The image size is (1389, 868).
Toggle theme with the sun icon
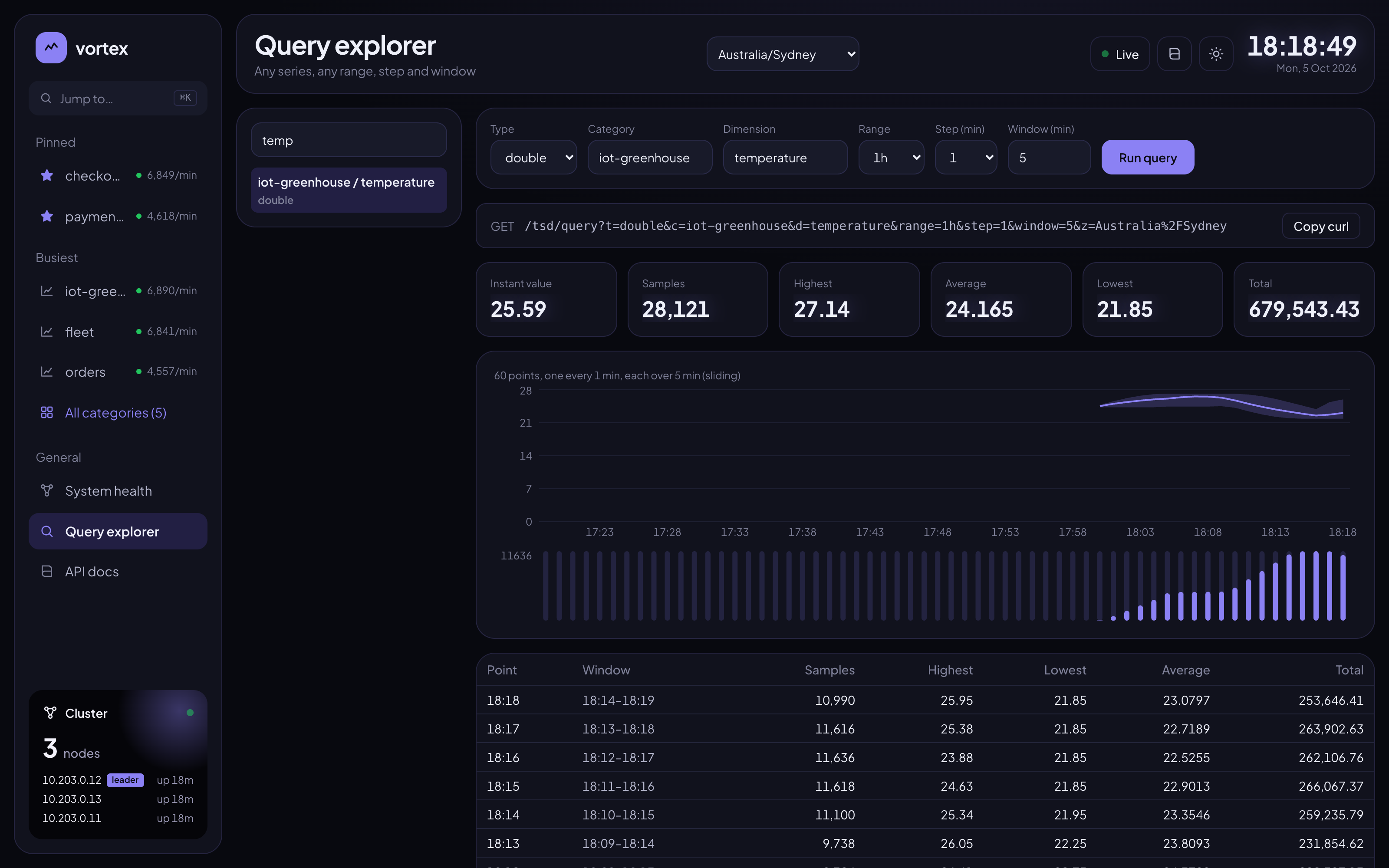pyautogui.click(x=1216, y=54)
